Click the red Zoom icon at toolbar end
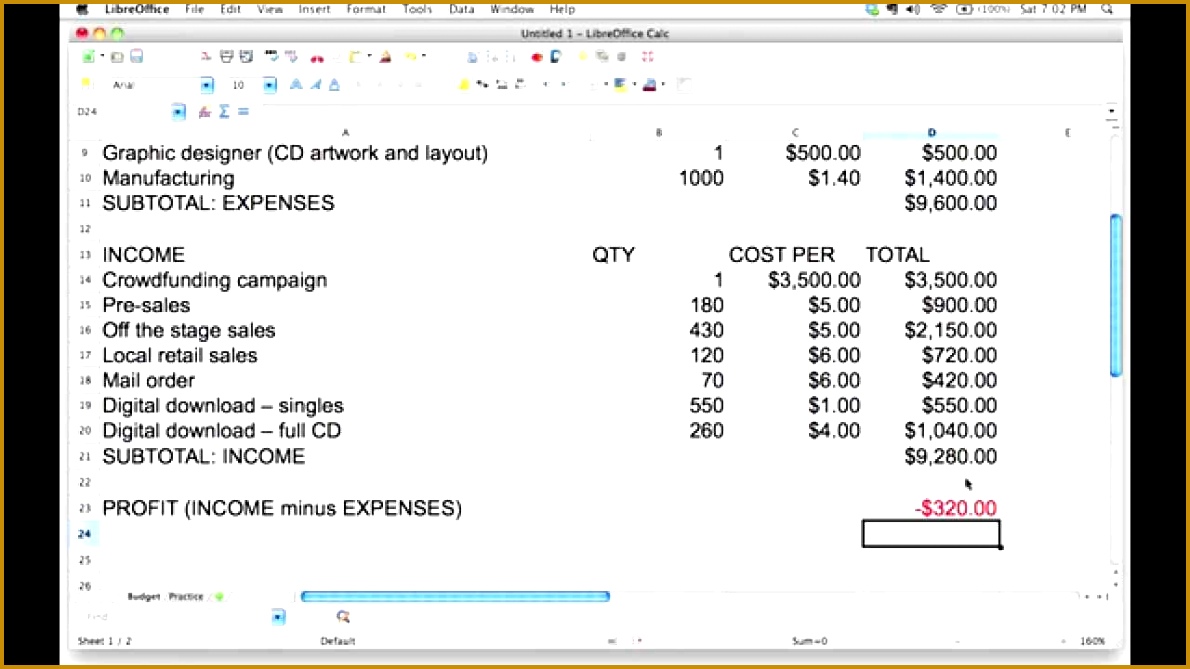Viewport: 1190px width, 669px height. point(647,57)
